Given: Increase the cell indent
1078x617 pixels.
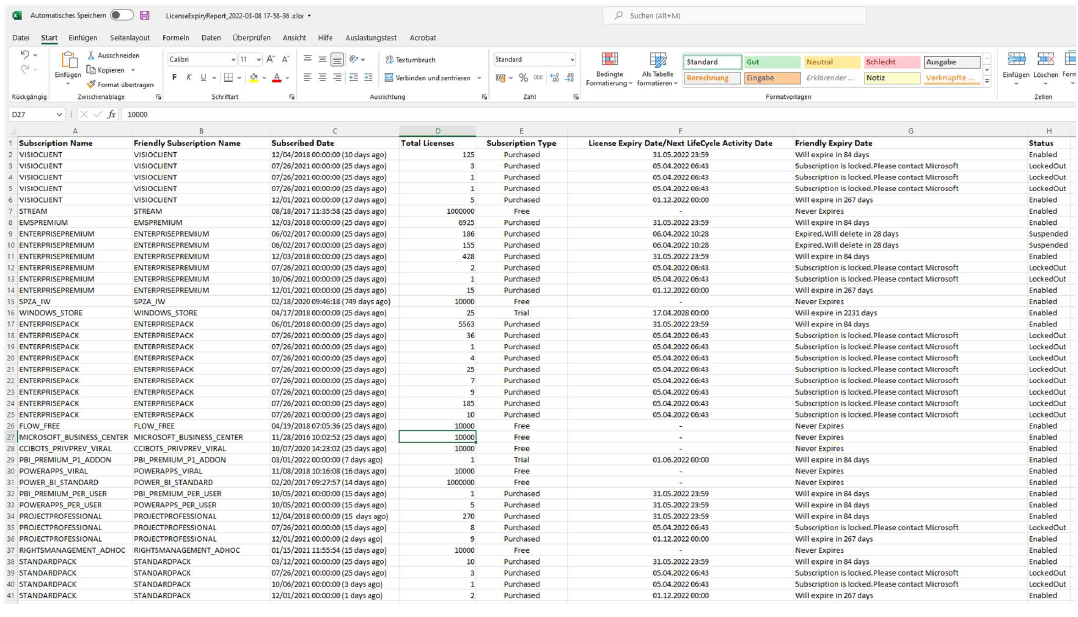Looking at the screenshot, I should tap(368, 78).
